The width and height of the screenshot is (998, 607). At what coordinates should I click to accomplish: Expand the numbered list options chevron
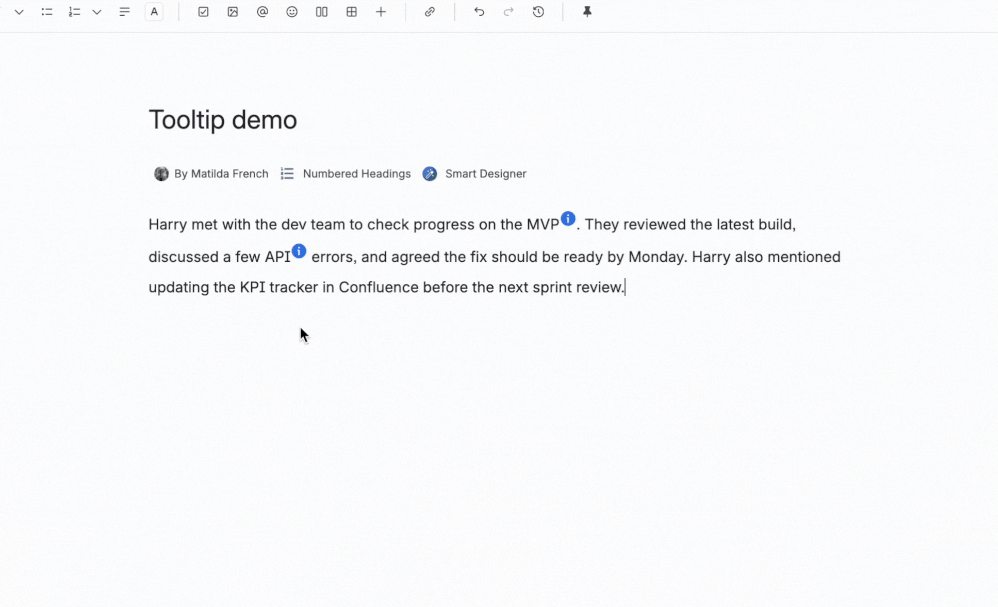(96, 11)
